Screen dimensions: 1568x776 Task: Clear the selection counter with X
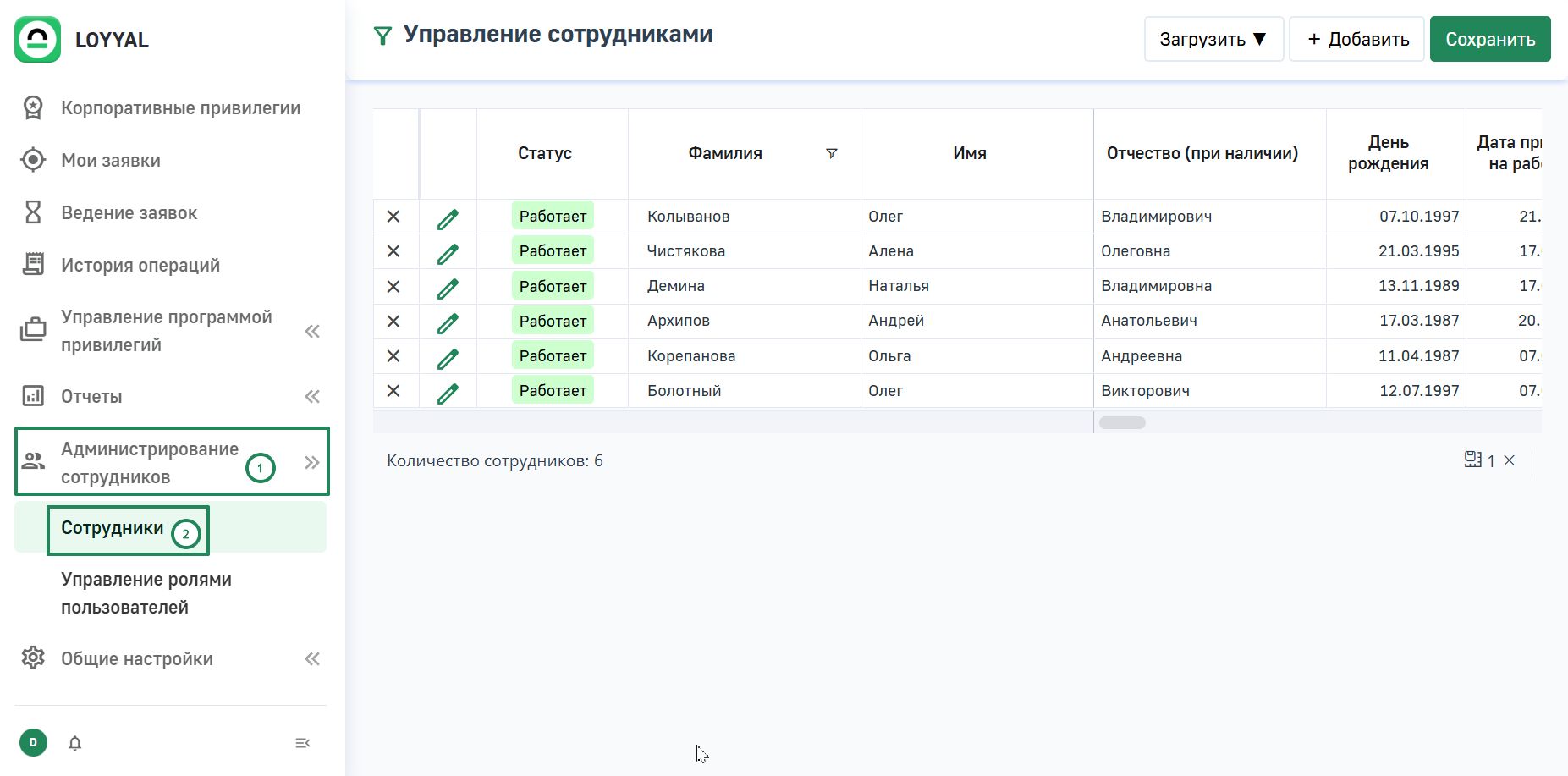coord(1509,460)
